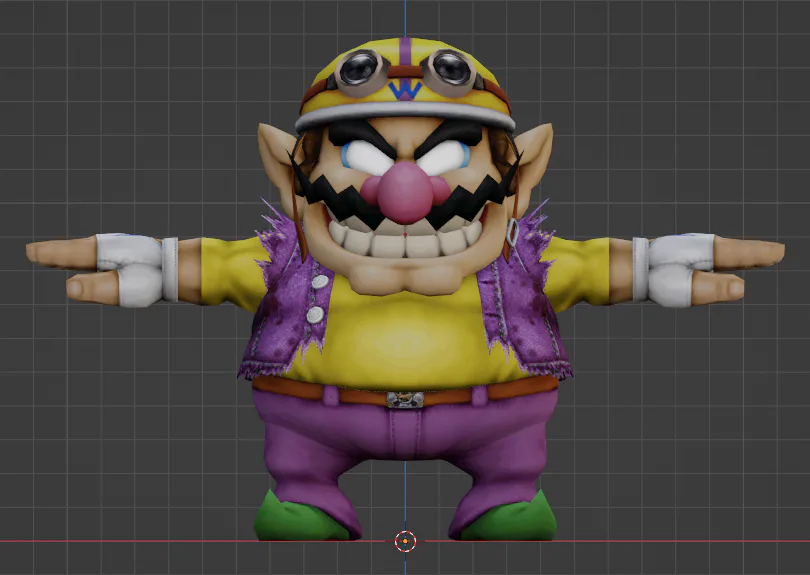Select the pink nose on the model

(405, 192)
